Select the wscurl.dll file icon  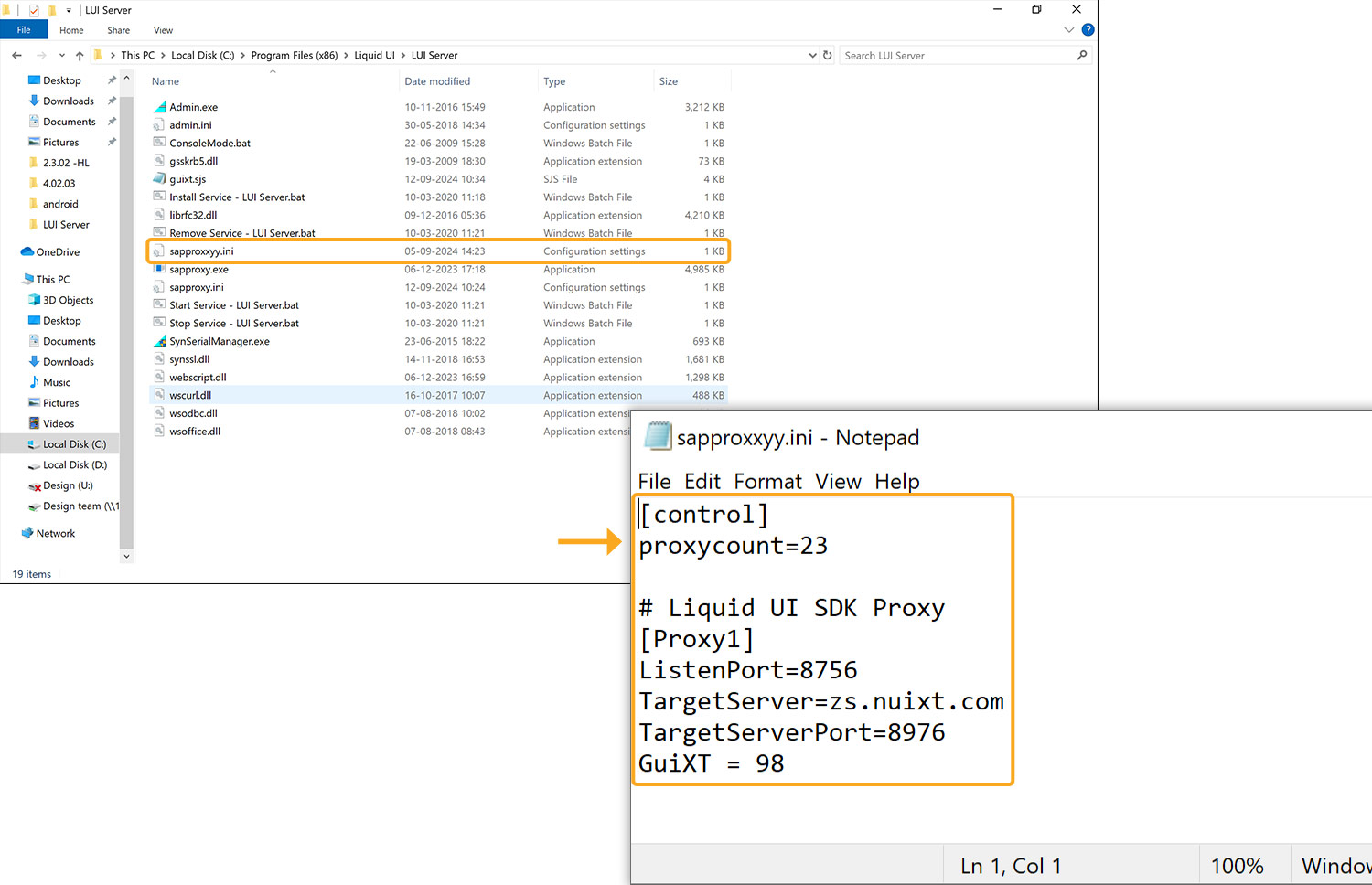[x=159, y=396]
